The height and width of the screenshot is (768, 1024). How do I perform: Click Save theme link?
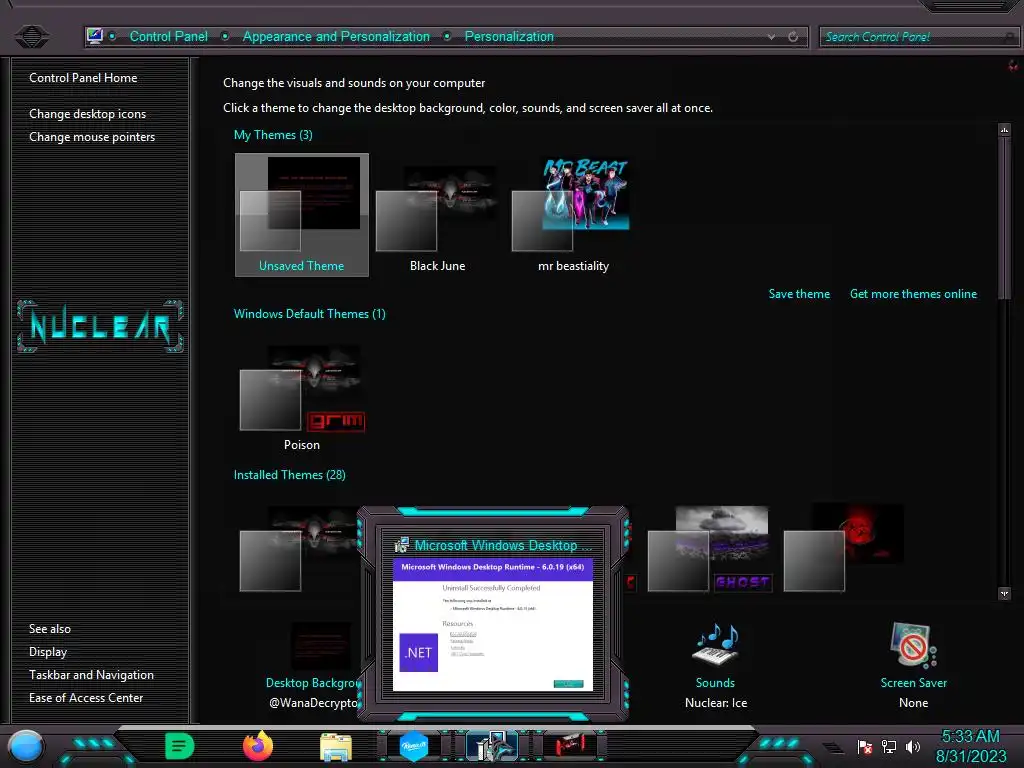click(799, 294)
